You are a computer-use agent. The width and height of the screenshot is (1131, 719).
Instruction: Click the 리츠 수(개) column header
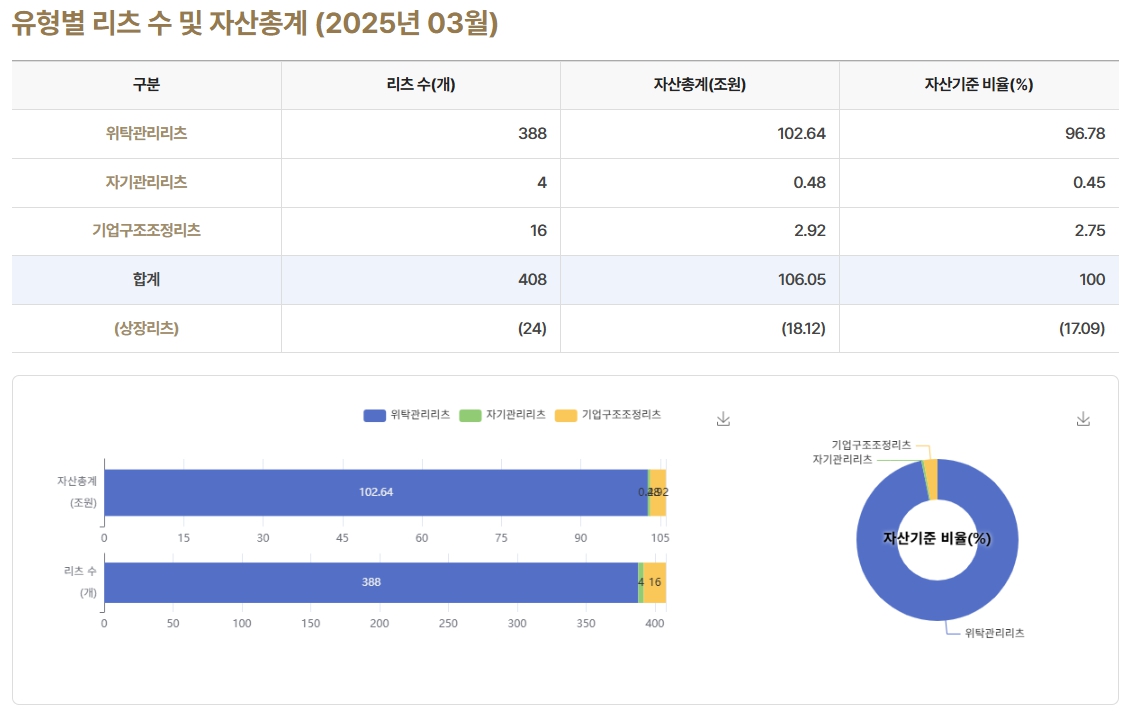(420, 85)
